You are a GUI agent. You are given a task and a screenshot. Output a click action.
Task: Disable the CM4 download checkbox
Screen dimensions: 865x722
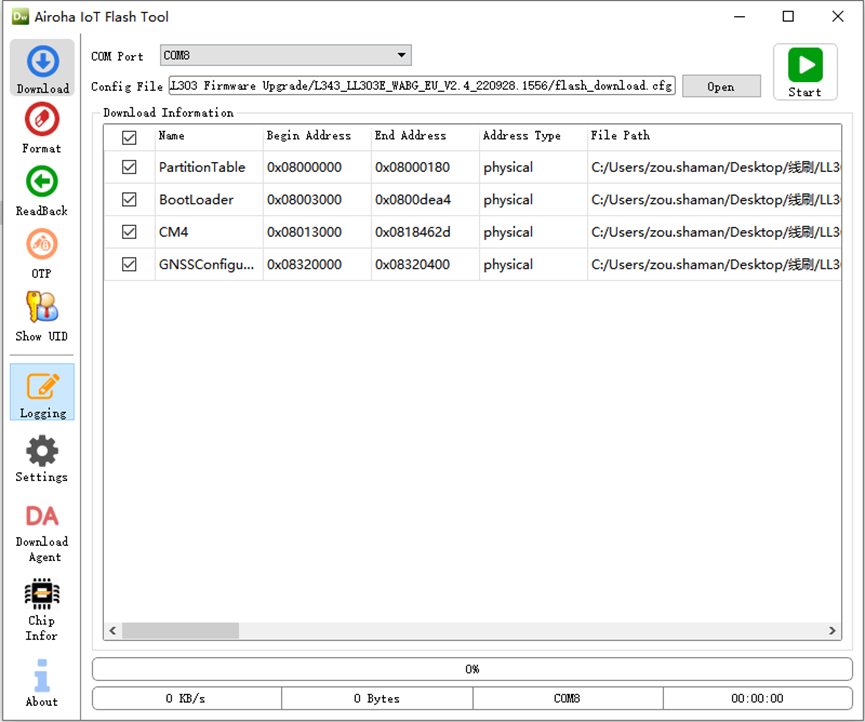coord(129,232)
